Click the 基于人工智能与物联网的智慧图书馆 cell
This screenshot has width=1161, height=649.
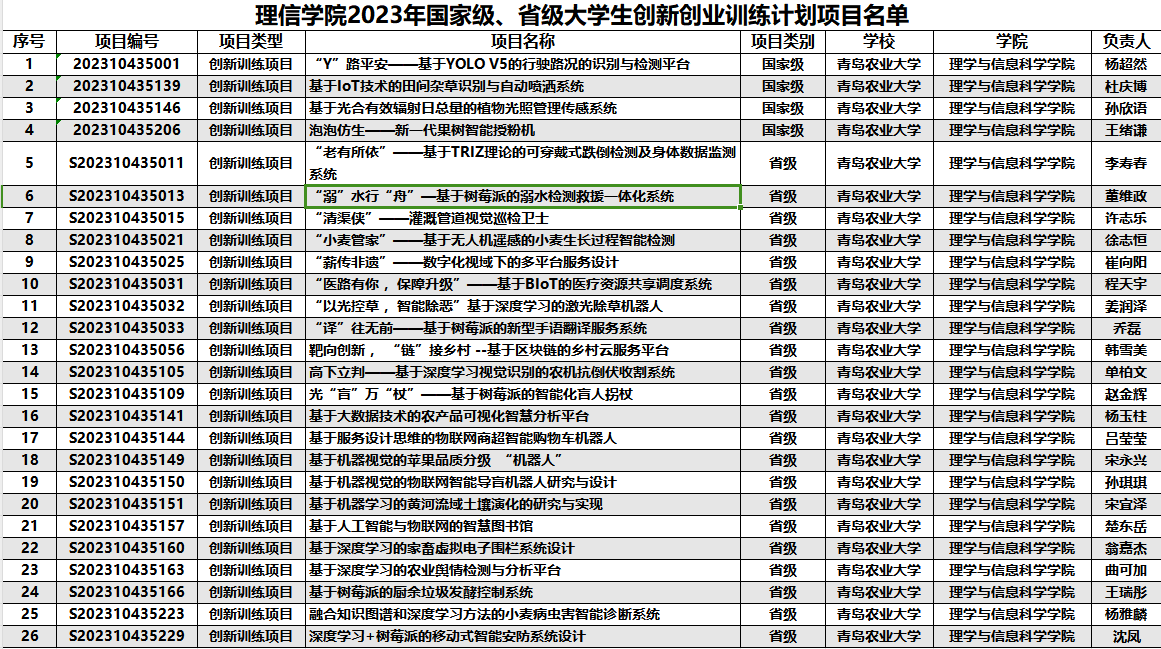[x=421, y=526]
